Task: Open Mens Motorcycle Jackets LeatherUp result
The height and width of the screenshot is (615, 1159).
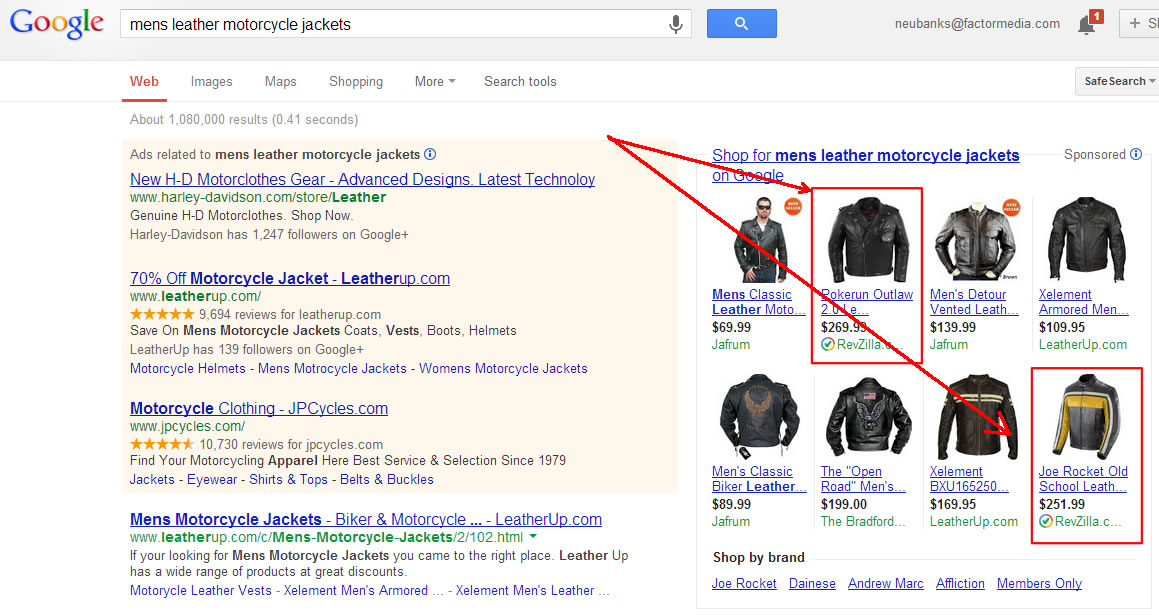Action: 366,519
